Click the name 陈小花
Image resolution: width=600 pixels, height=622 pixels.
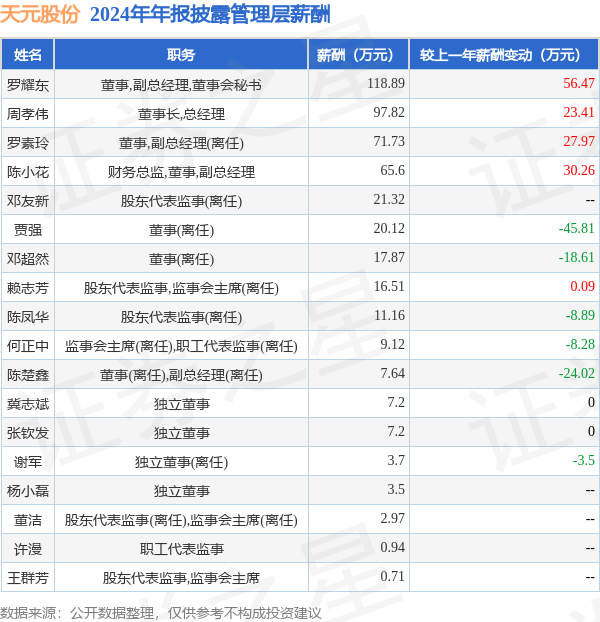(x=28, y=172)
